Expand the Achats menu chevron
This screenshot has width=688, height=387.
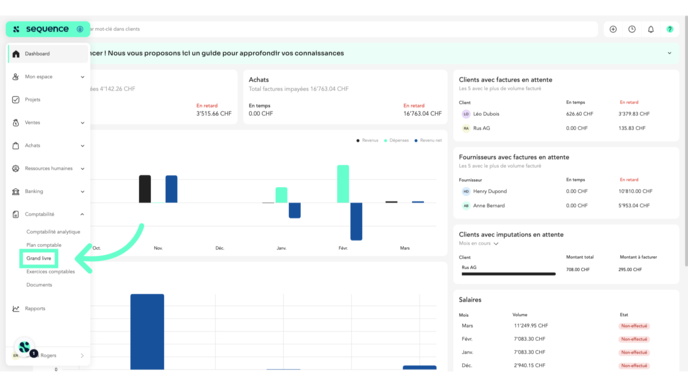tap(82, 146)
